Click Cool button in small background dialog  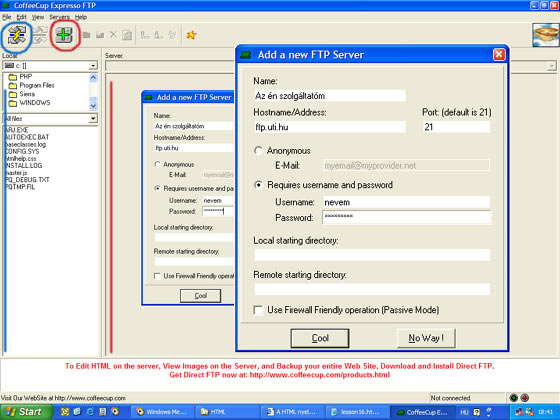pyautogui.click(x=200, y=296)
